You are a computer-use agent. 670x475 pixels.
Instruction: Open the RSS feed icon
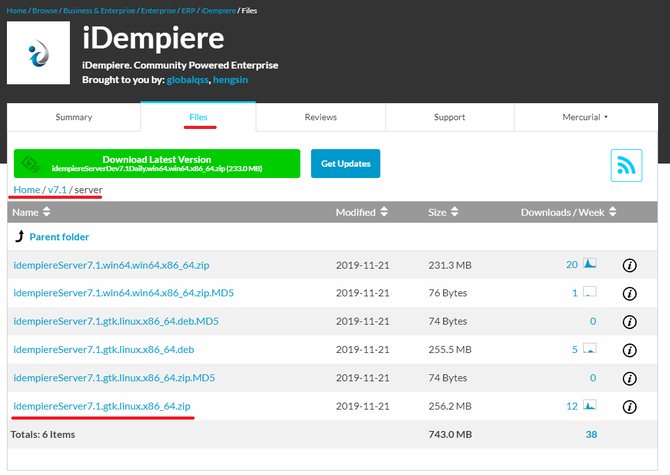(x=626, y=165)
